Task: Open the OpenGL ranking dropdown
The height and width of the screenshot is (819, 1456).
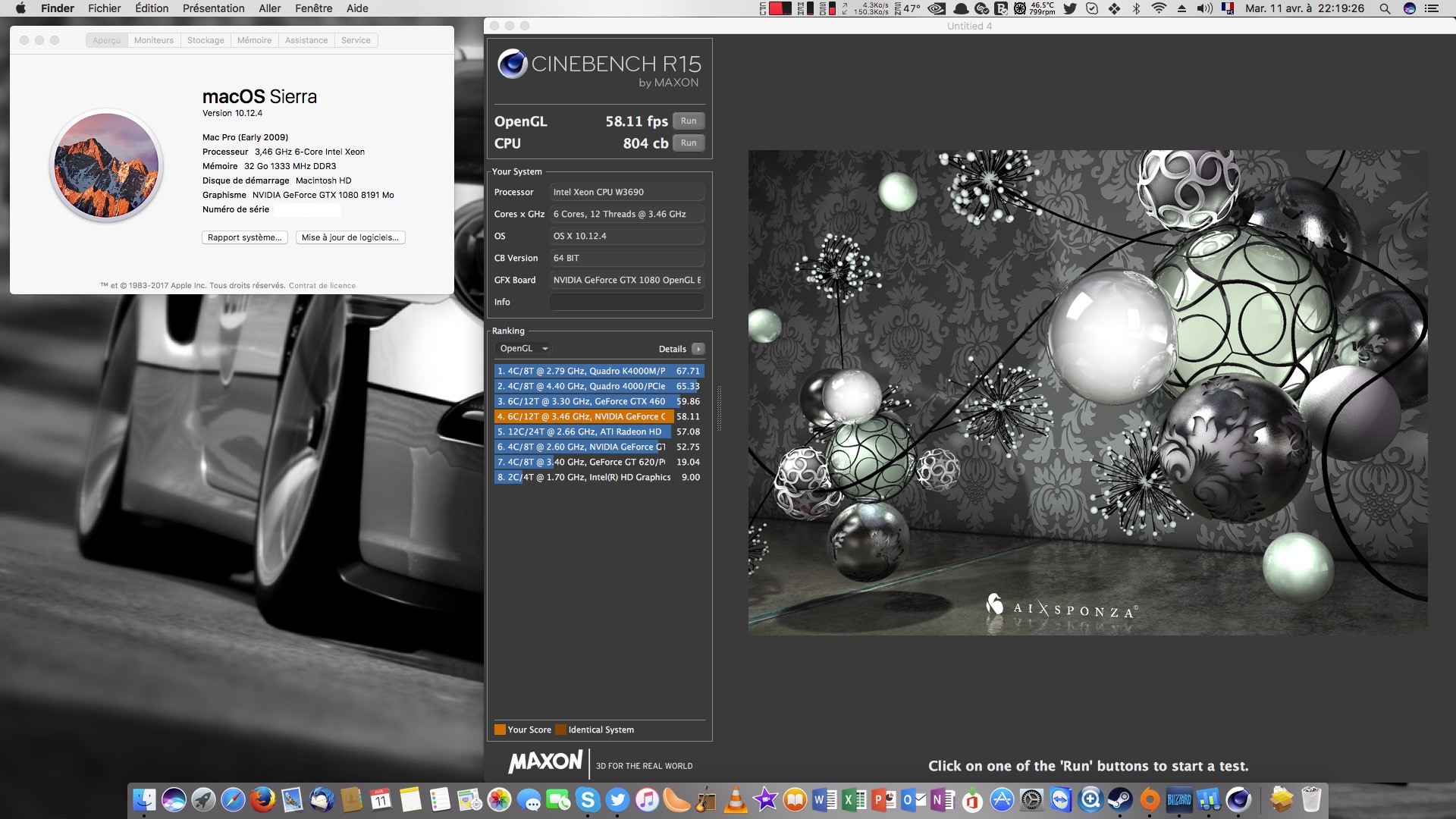Action: tap(523, 349)
